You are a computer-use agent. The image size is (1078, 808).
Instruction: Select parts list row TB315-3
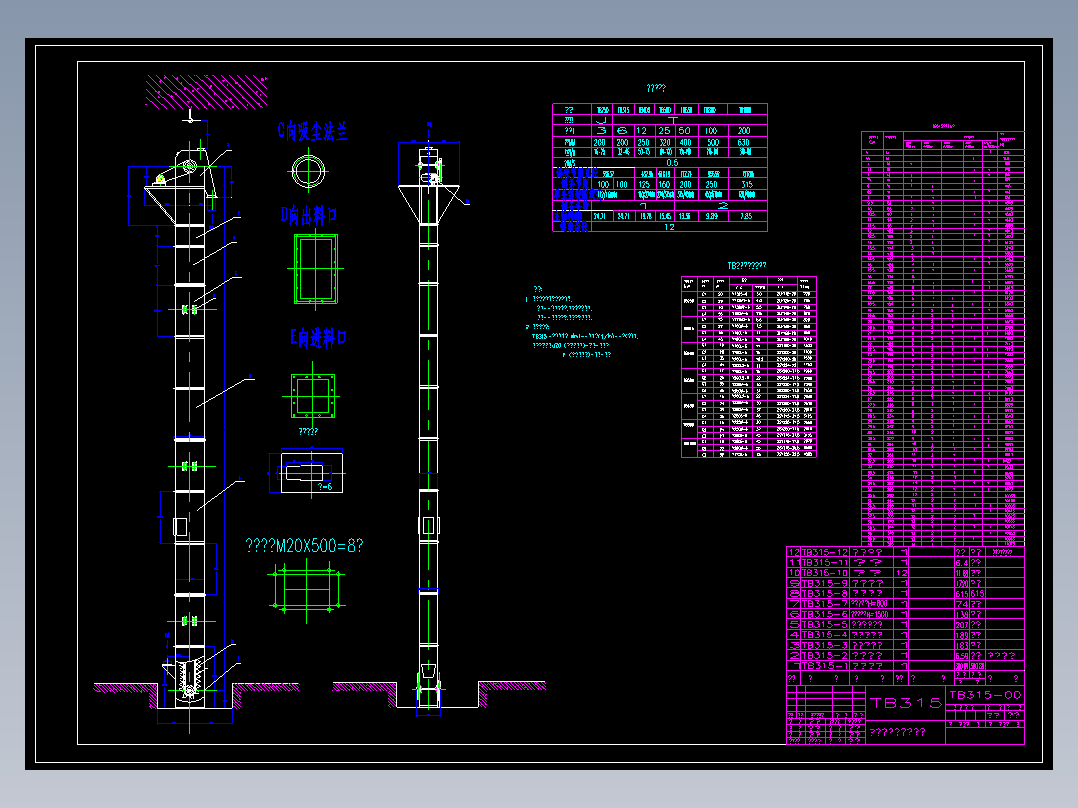coord(905,645)
